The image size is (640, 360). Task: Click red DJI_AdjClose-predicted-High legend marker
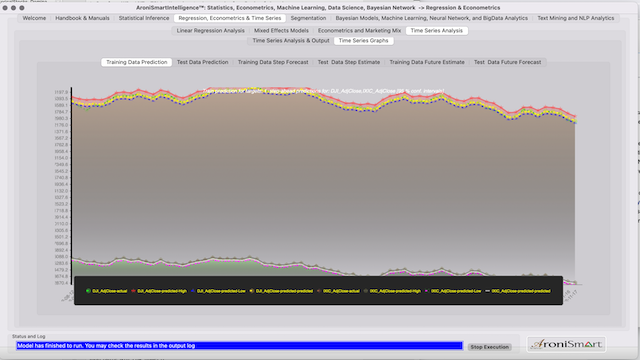tap(133, 291)
